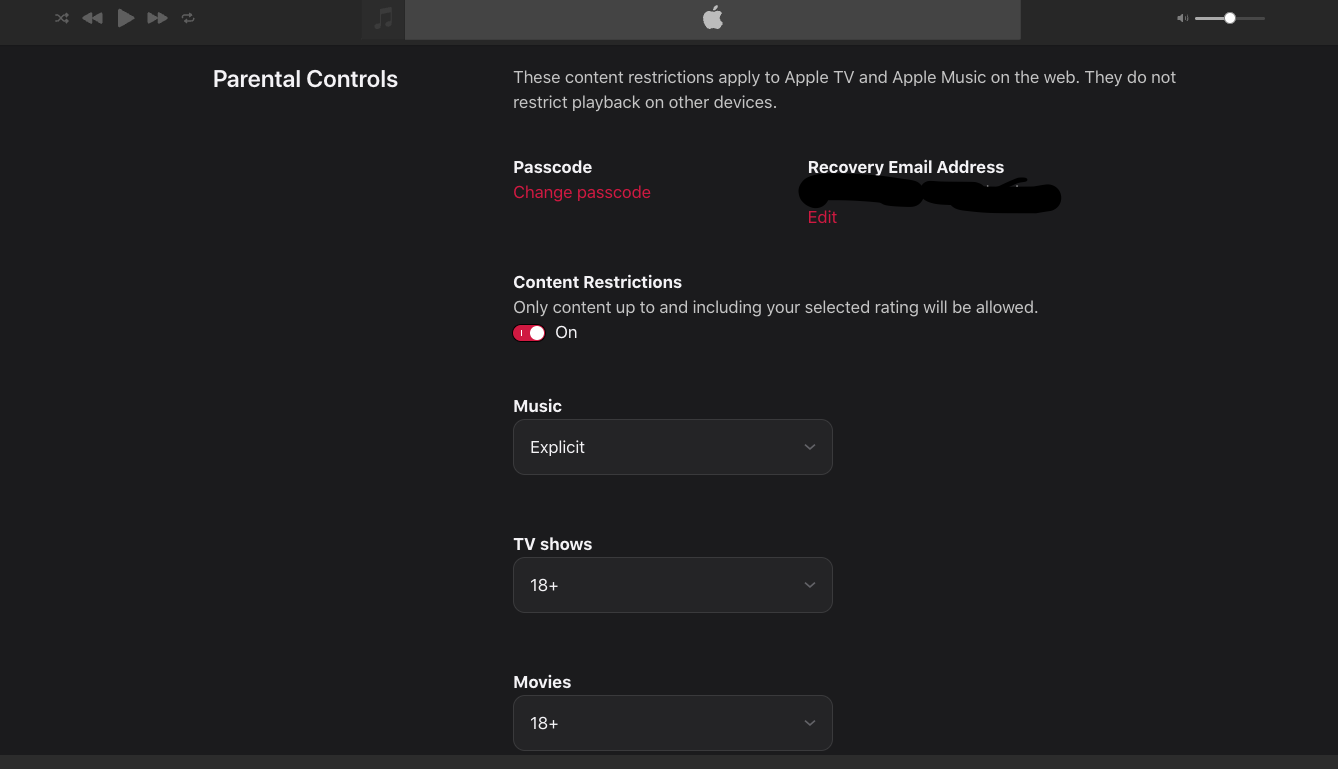Click the "On" label beside the toggle
The image size is (1338, 769).
coord(566,333)
